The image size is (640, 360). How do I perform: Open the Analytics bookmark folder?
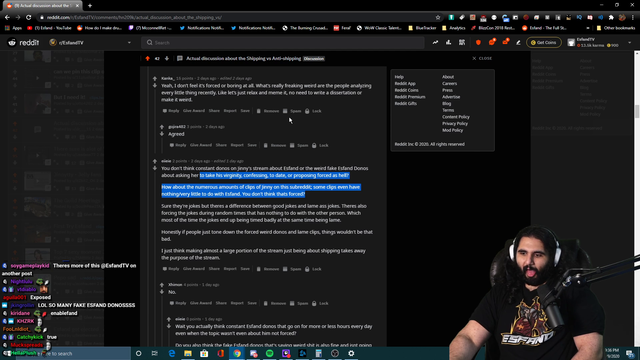tap(453, 28)
